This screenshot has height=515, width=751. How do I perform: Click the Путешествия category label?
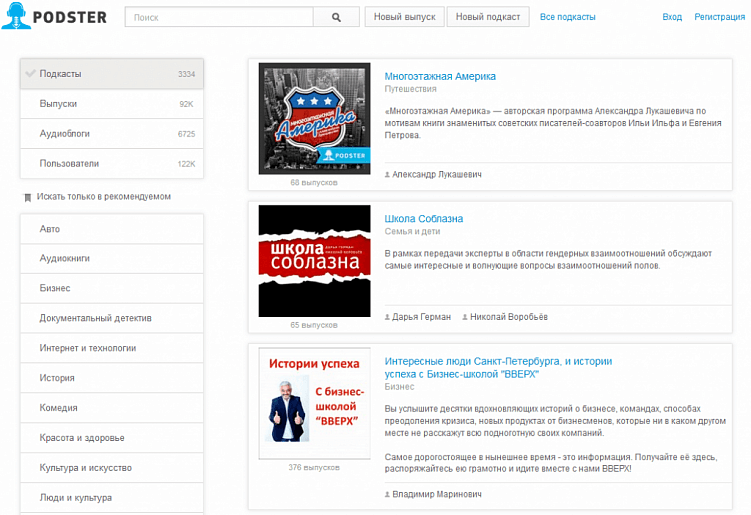(x=410, y=89)
